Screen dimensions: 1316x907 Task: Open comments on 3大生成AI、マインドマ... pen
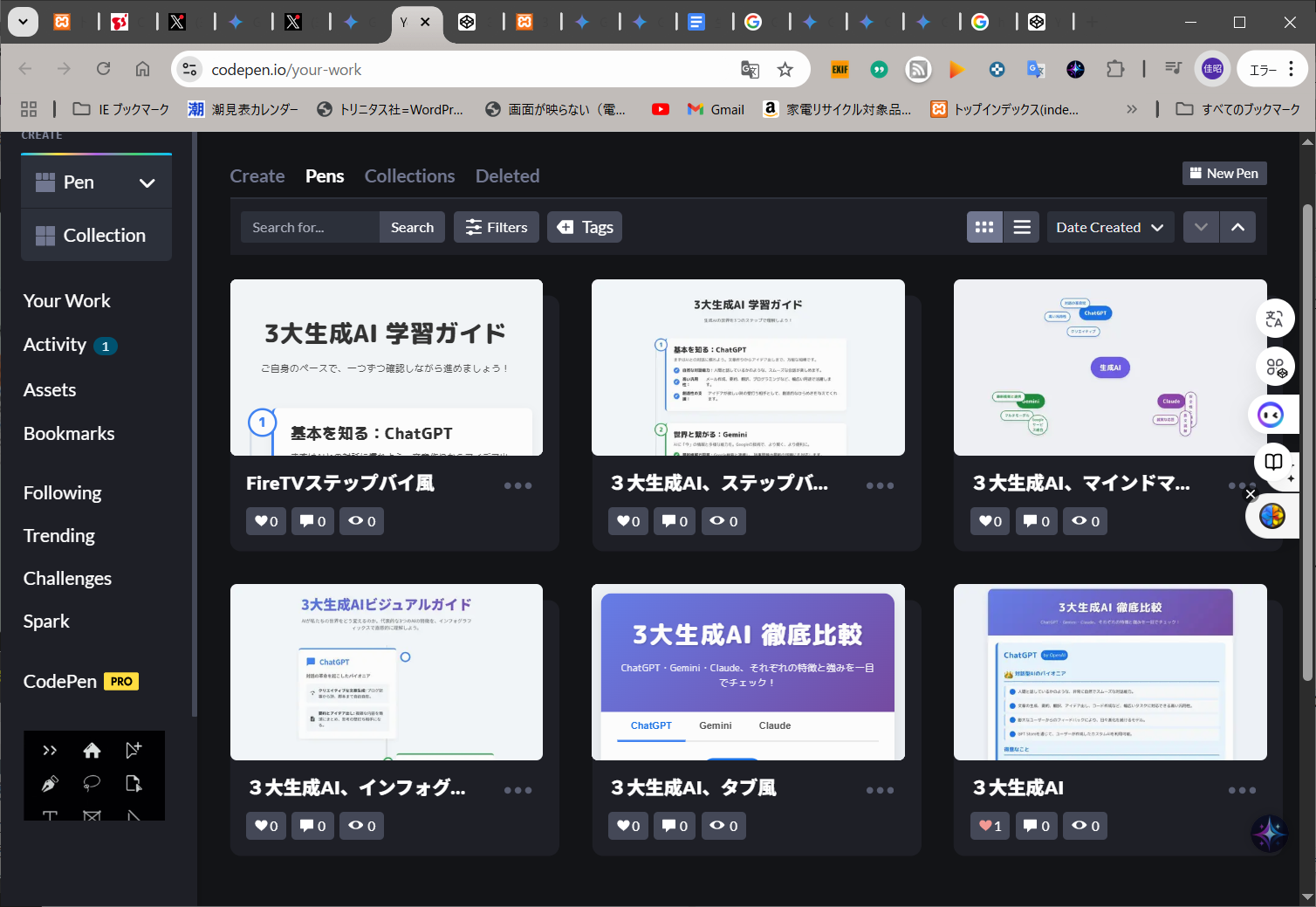tap(1037, 521)
